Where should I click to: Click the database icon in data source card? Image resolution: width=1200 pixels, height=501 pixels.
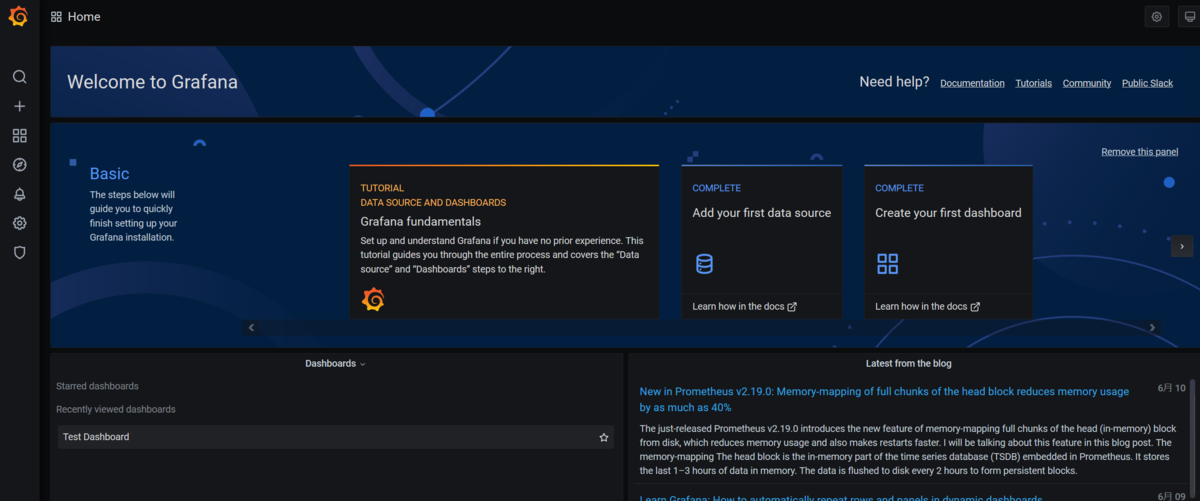tap(704, 264)
